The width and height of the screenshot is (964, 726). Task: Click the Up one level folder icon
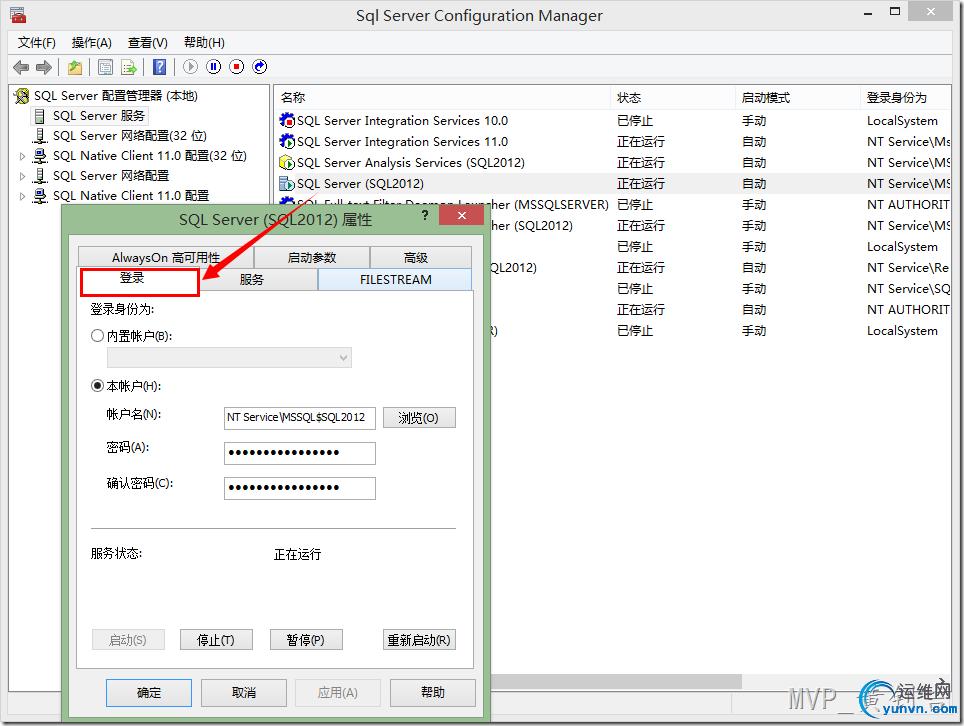pos(75,67)
